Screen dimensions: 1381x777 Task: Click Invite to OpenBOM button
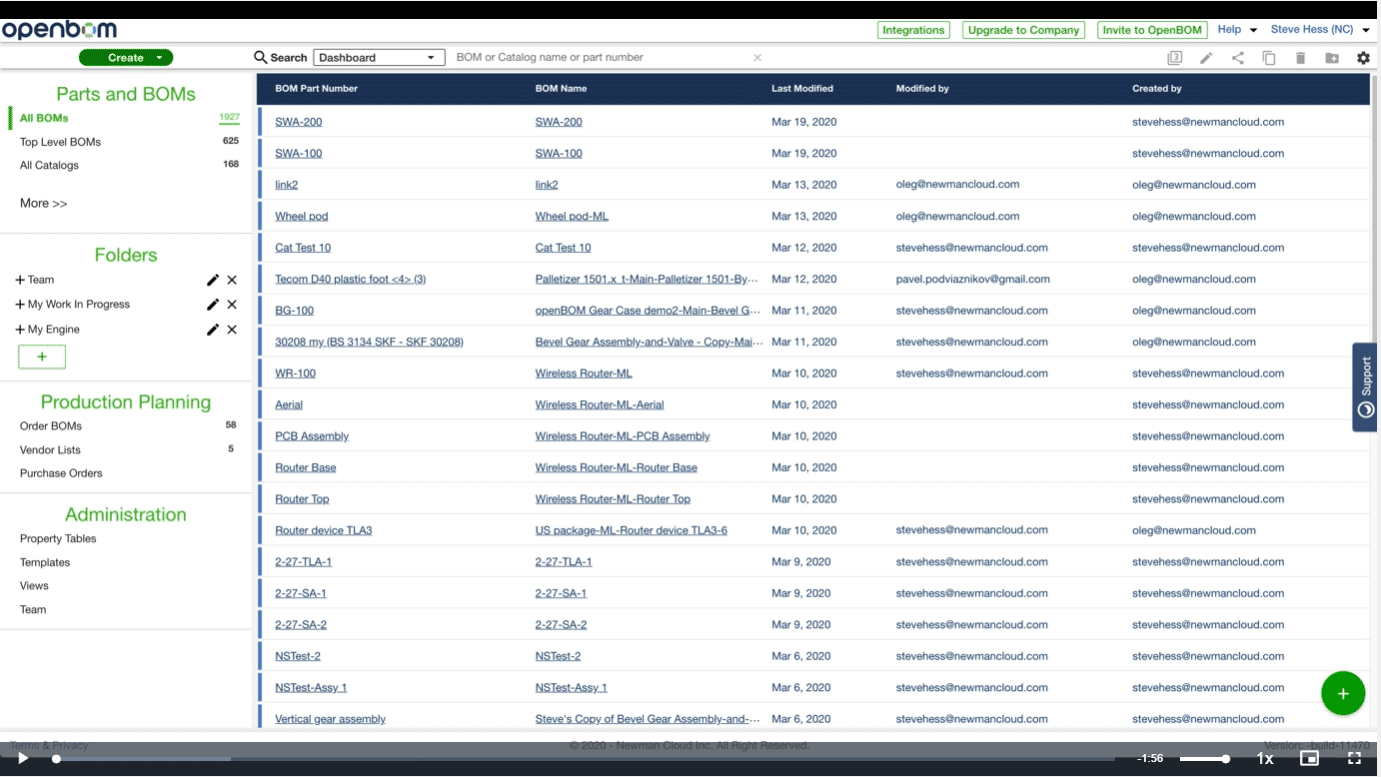click(x=1152, y=30)
